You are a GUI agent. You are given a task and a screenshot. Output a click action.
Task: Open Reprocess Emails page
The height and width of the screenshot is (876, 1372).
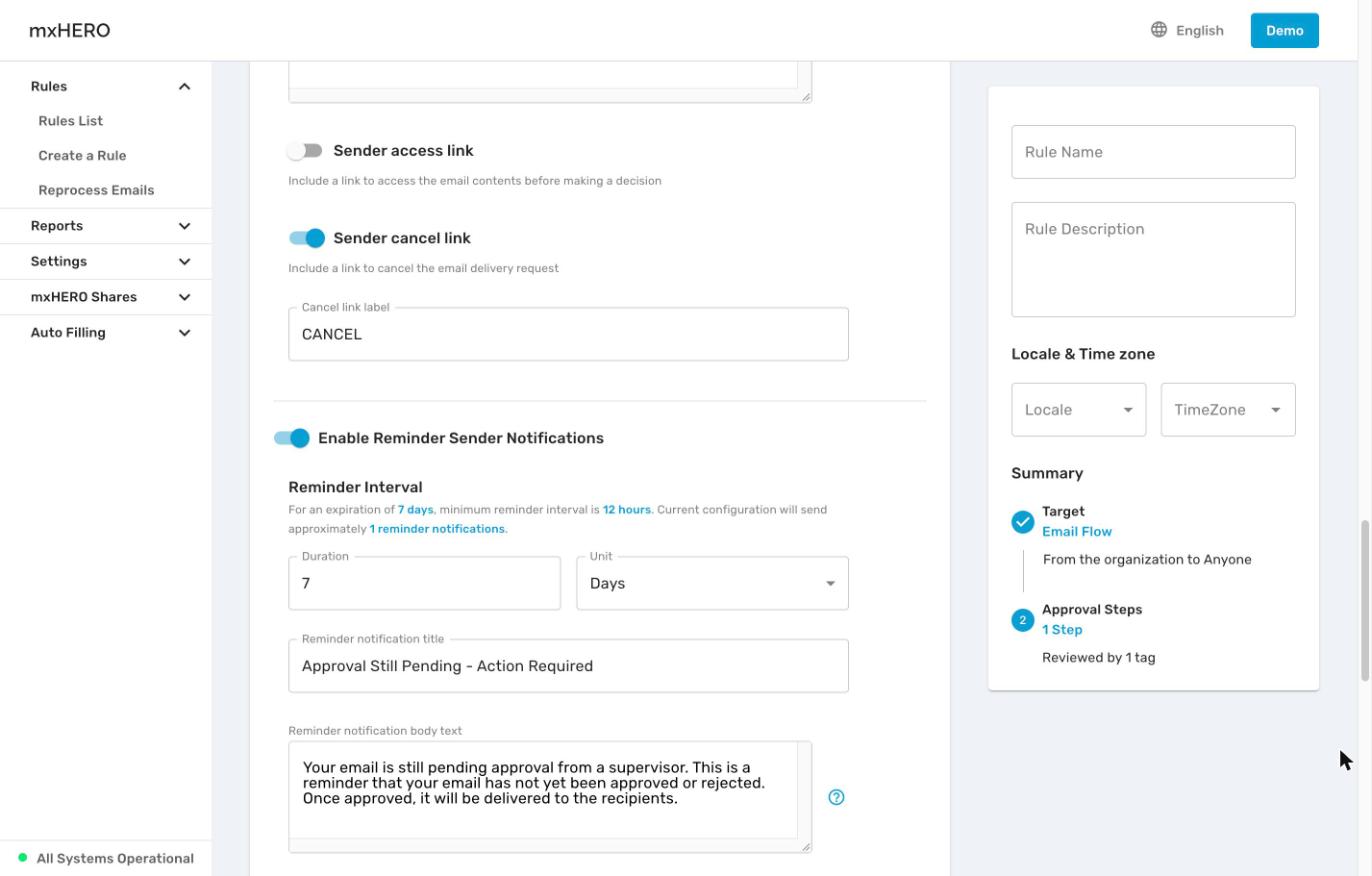(96, 190)
